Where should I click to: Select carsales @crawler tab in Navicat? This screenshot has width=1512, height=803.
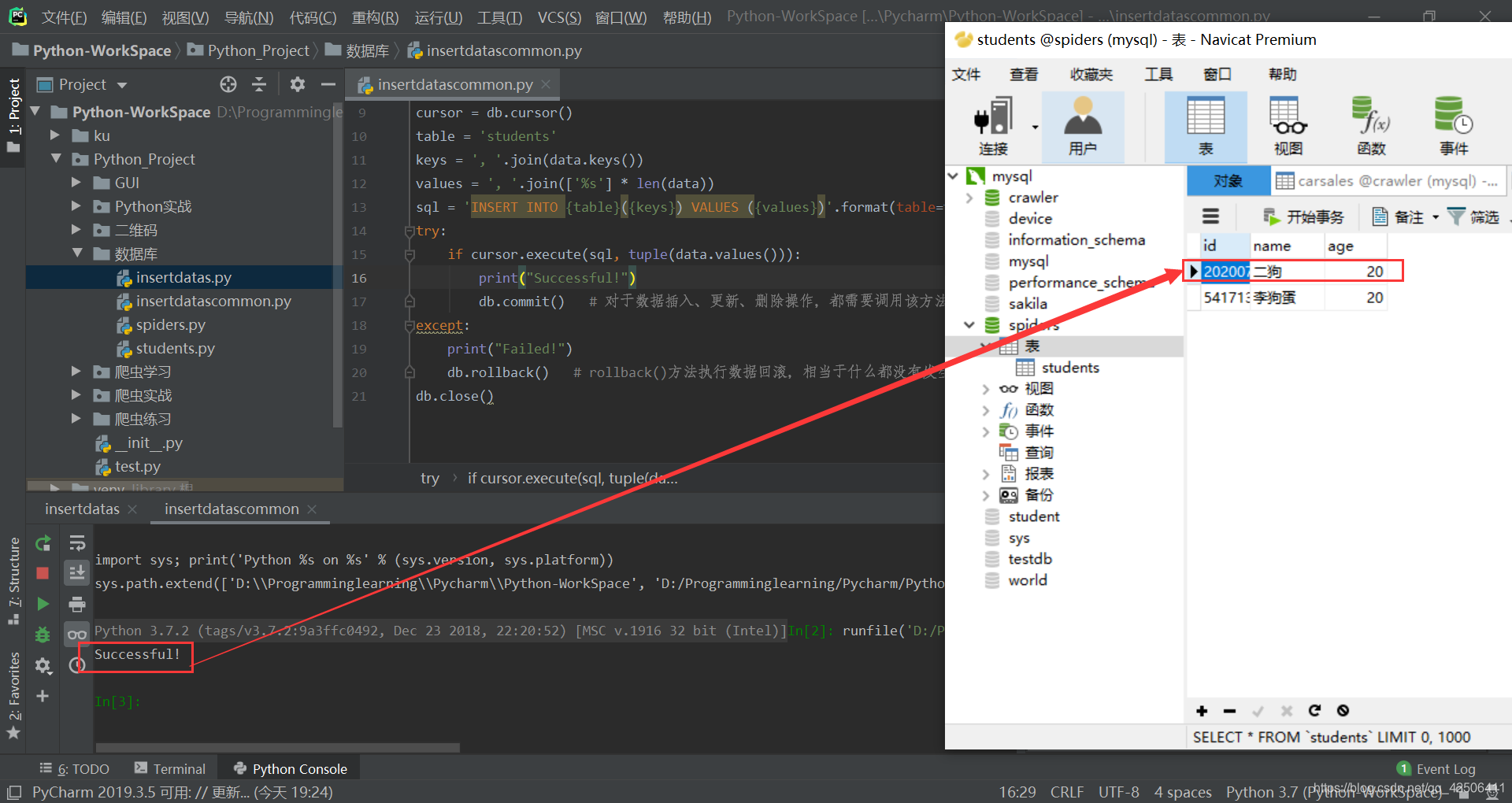click(x=1388, y=181)
